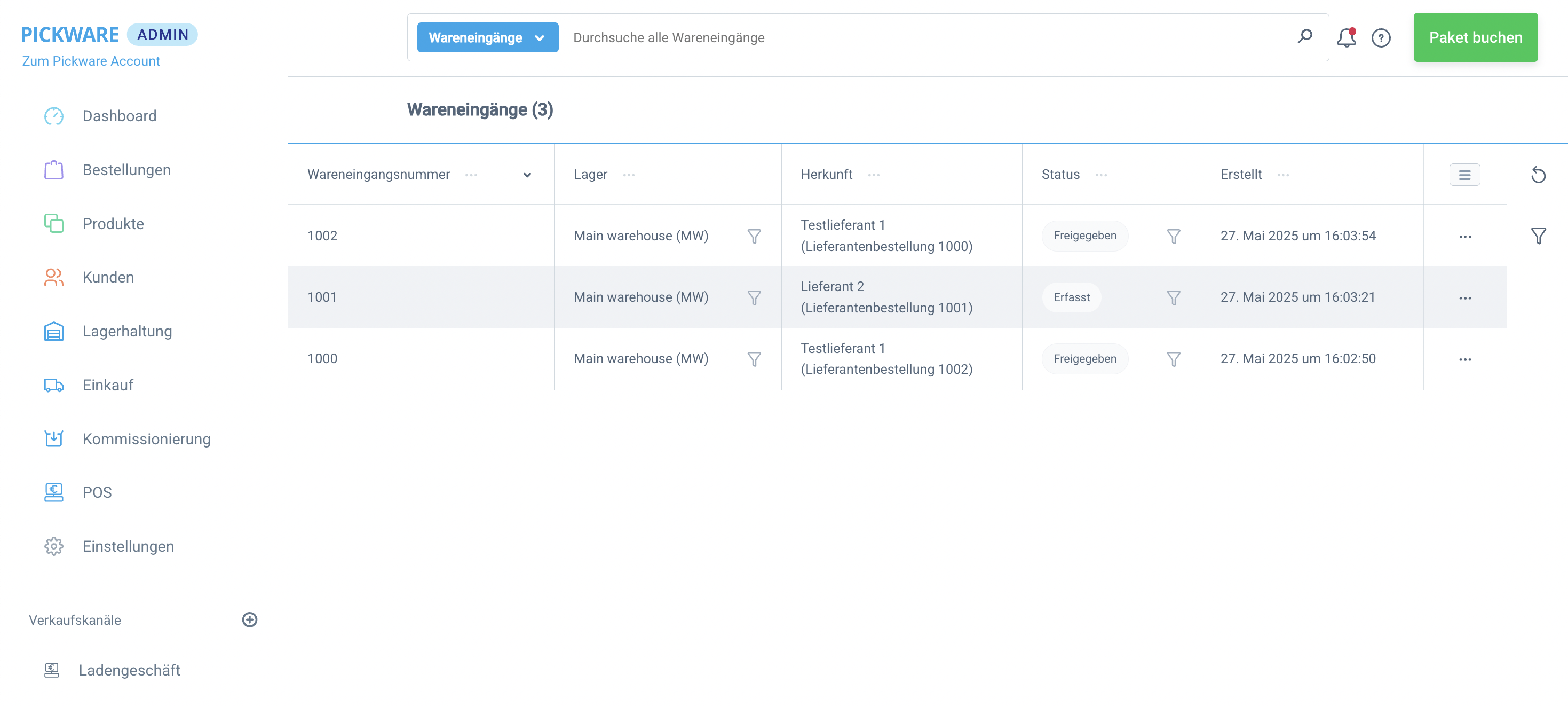The height and width of the screenshot is (706, 1568).
Task: Click the search magnifier icon
Action: coord(1304,36)
